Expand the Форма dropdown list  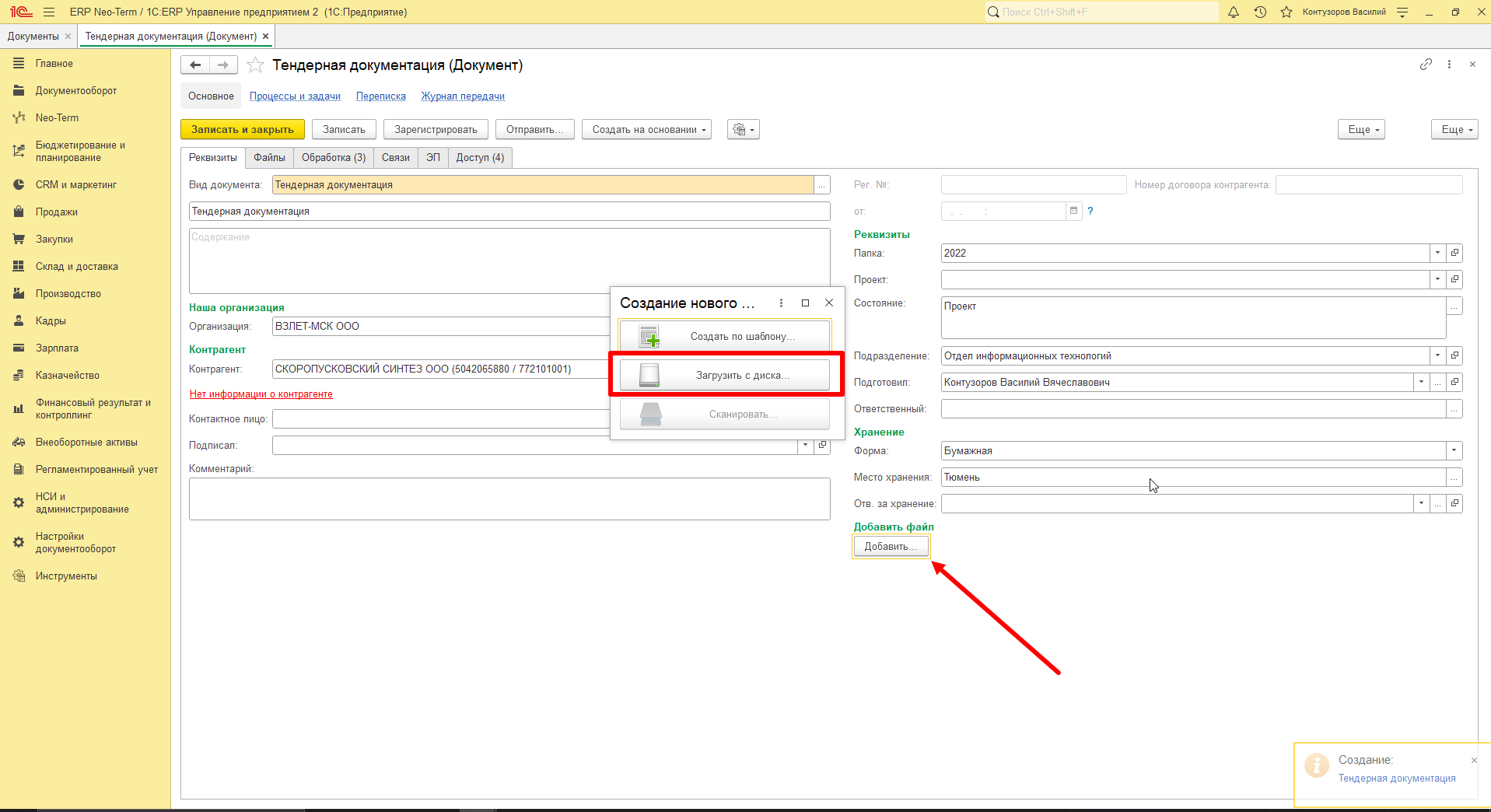pyautogui.click(x=1454, y=450)
